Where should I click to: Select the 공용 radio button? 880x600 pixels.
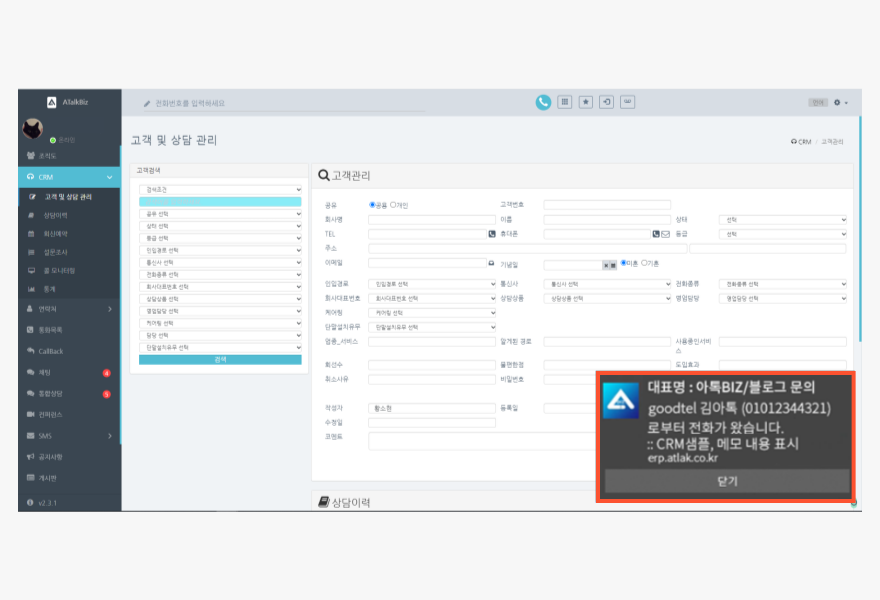(372, 205)
